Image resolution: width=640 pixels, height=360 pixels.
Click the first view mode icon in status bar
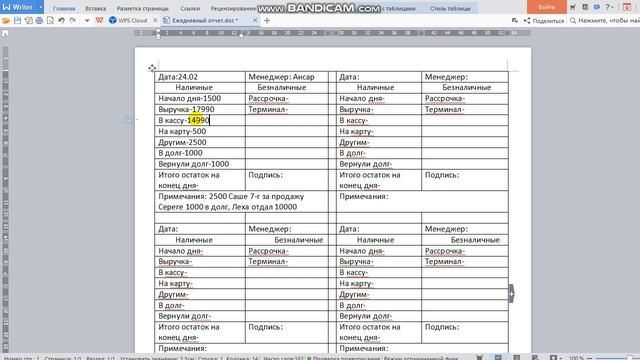[480, 358]
